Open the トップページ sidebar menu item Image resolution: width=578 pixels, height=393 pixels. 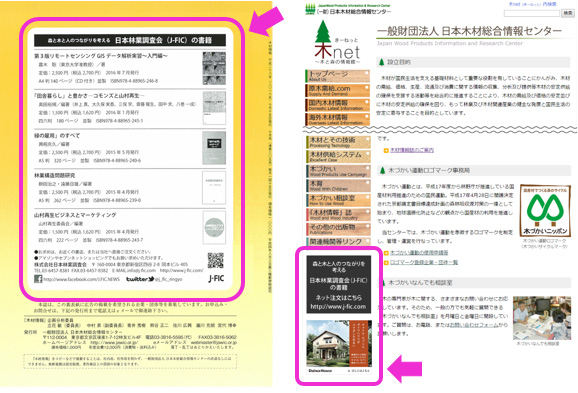click(x=338, y=76)
